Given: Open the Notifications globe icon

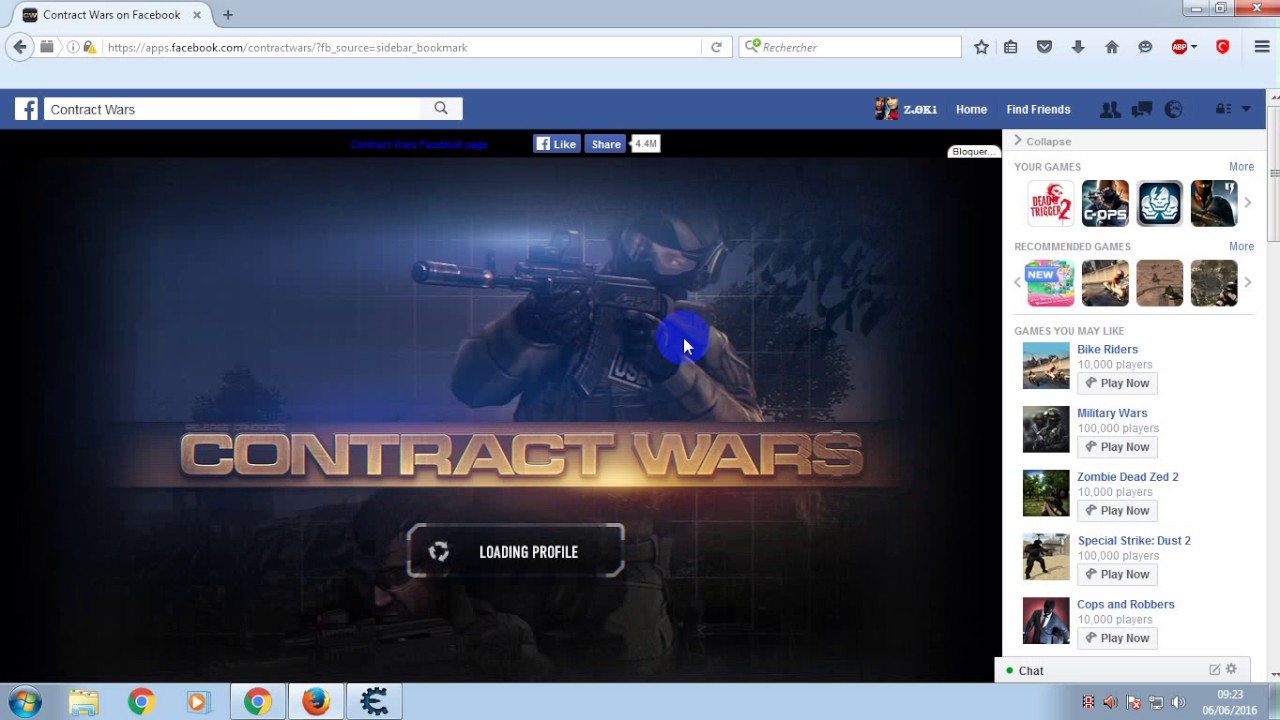Looking at the screenshot, I should pyautogui.click(x=1174, y=109).
